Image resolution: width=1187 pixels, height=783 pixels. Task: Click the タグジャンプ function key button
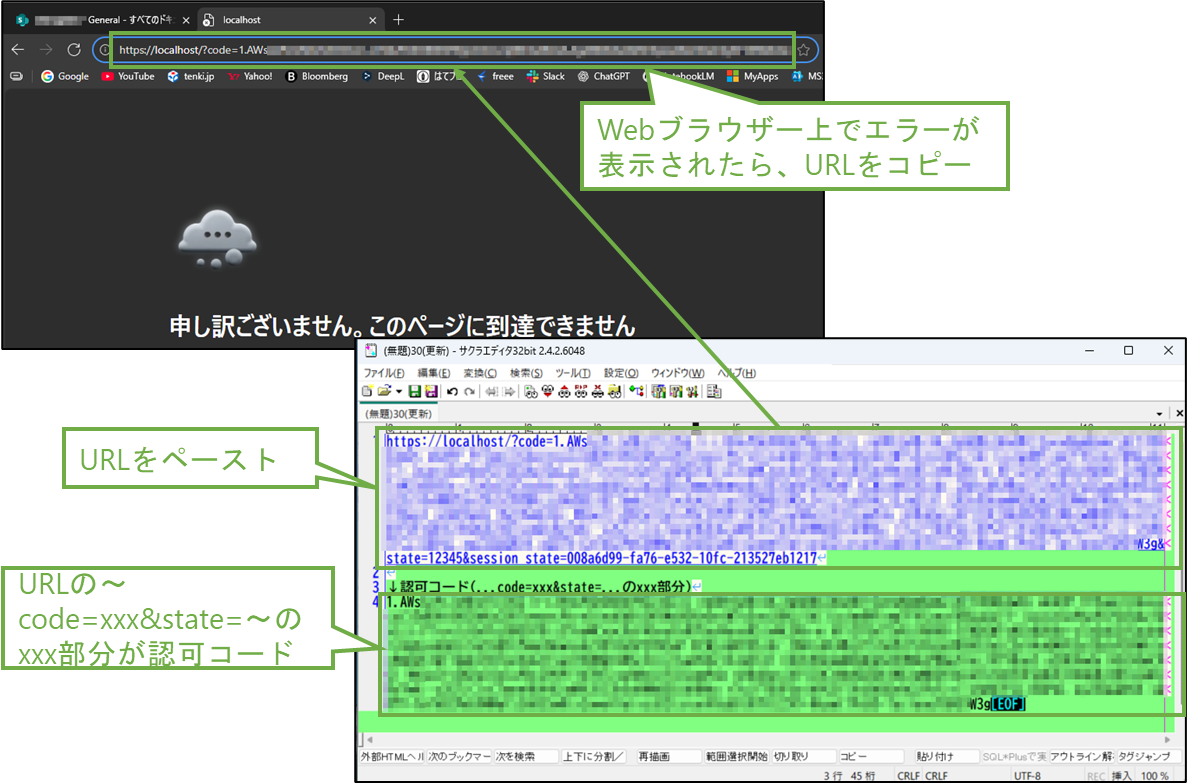click(x=1148, y=756)
